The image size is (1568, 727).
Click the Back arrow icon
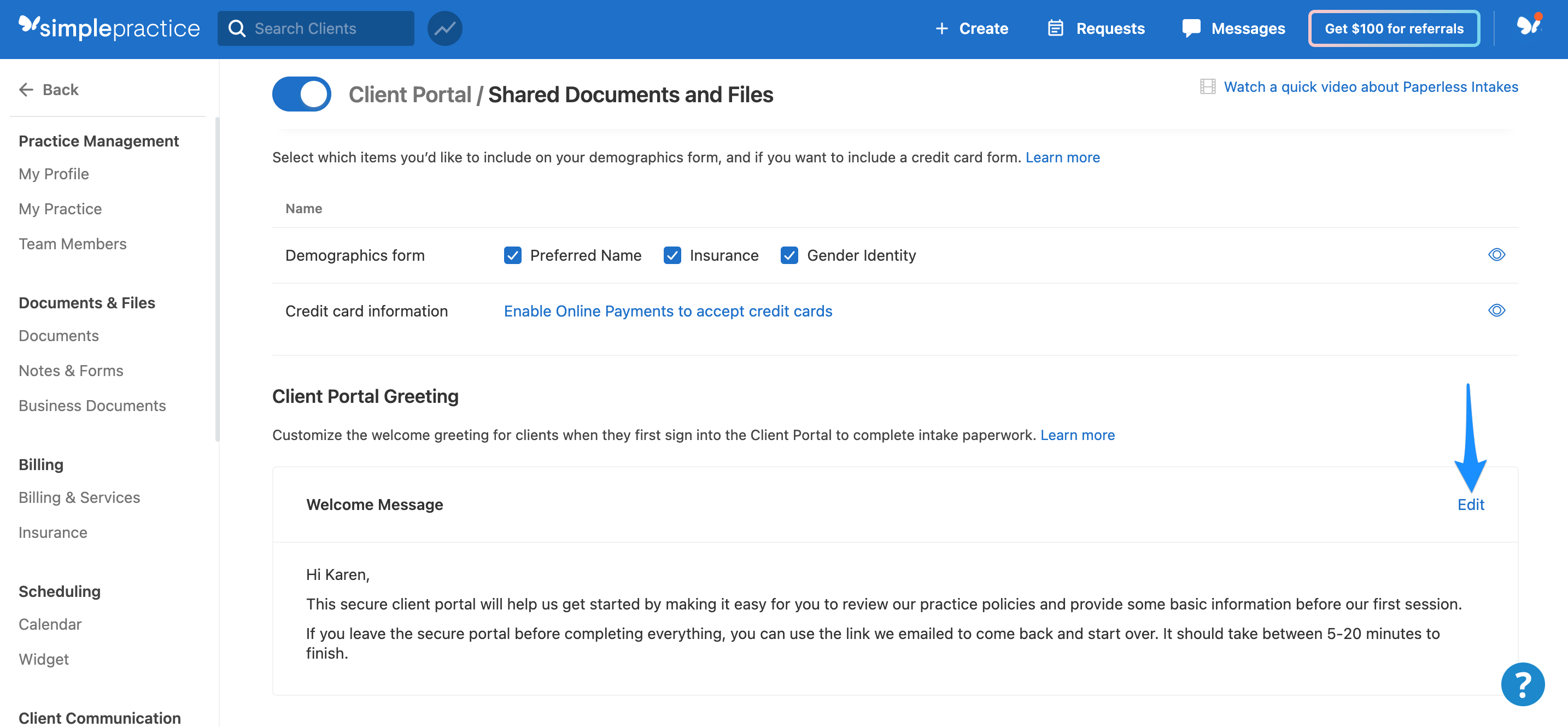click(26, 90)
